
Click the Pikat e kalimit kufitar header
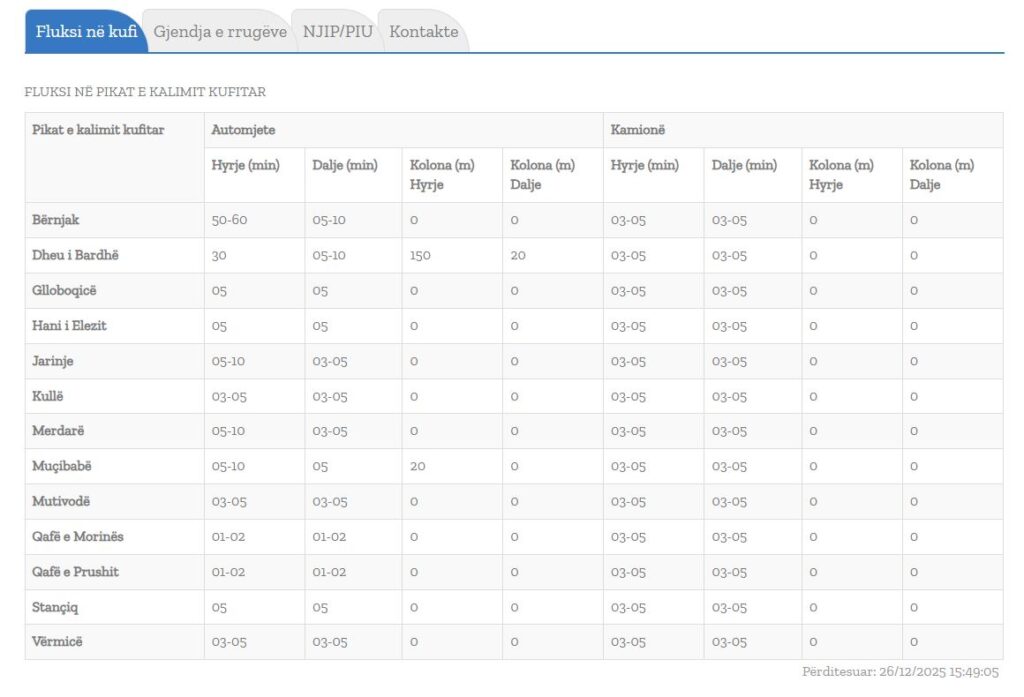coord(98,130)
